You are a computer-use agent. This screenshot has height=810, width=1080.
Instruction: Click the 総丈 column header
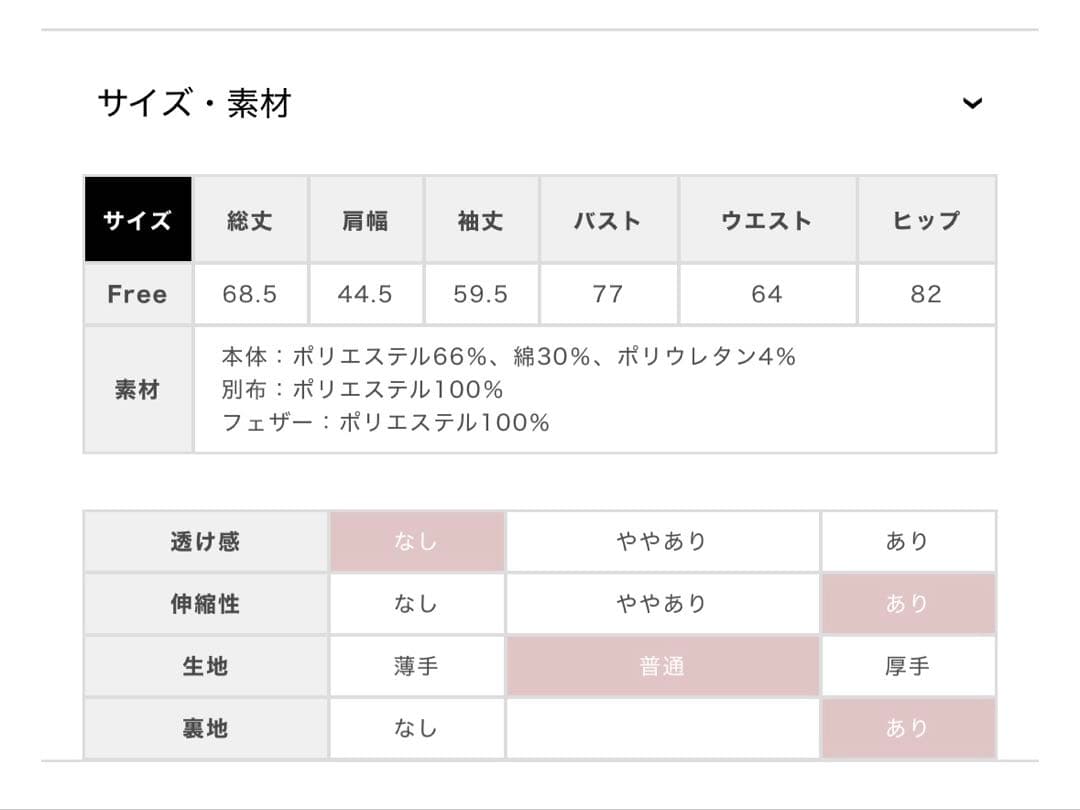(250, 220)
